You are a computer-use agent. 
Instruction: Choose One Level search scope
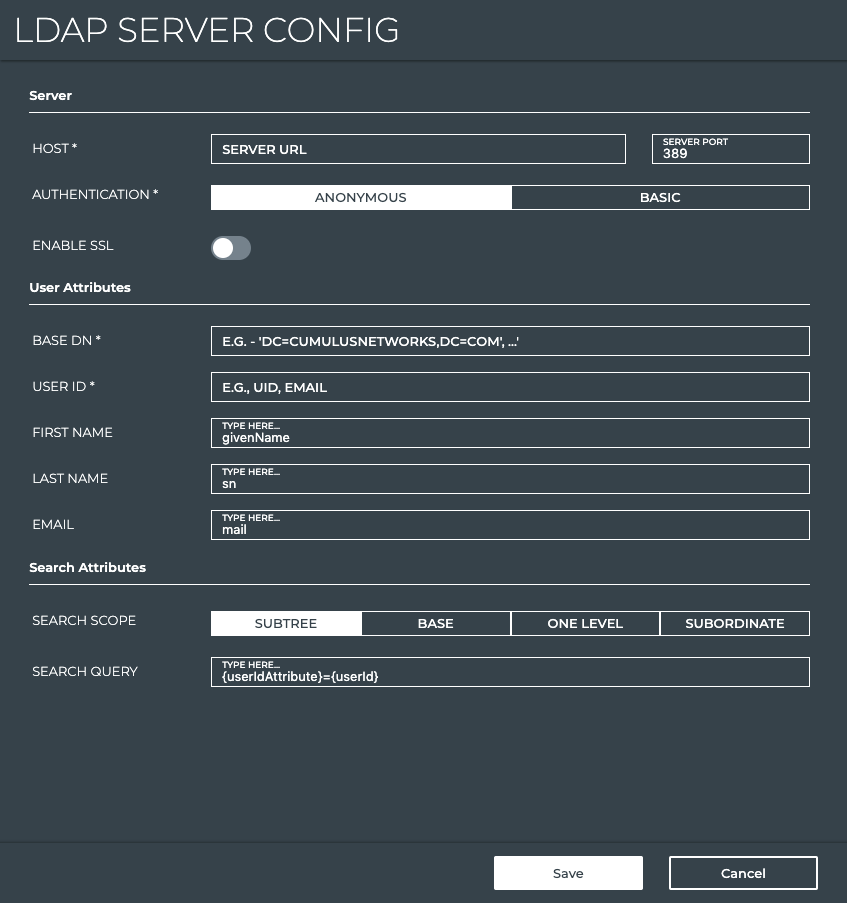[585, 624]
